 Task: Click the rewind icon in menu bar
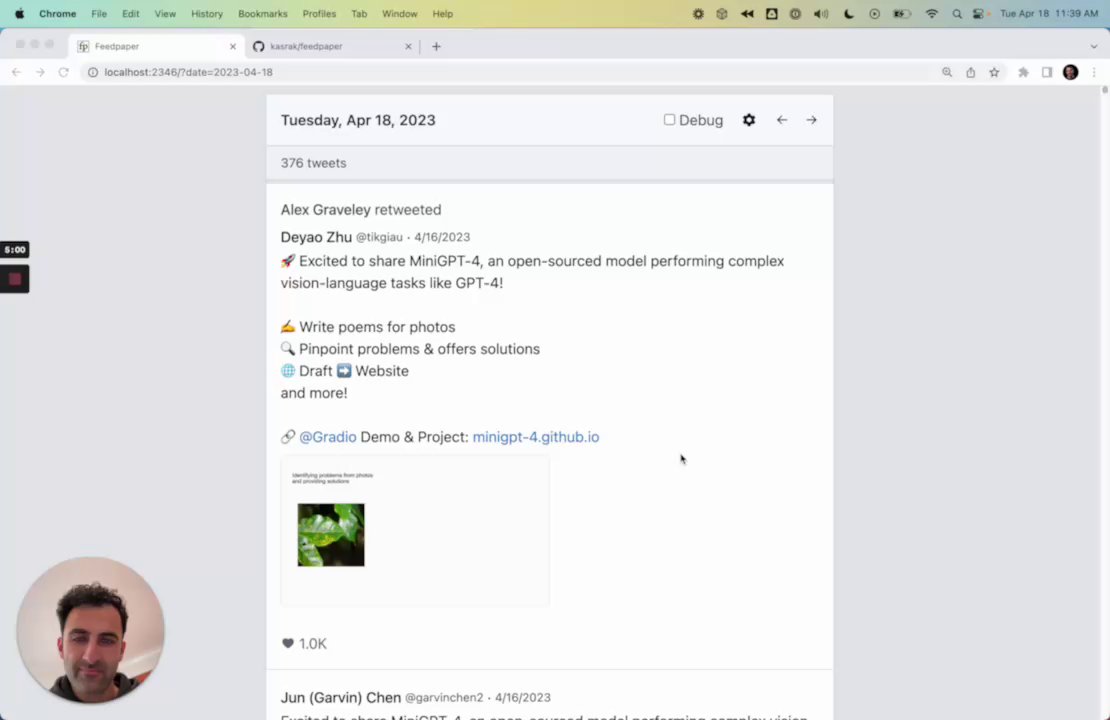[x=747, y=13]
